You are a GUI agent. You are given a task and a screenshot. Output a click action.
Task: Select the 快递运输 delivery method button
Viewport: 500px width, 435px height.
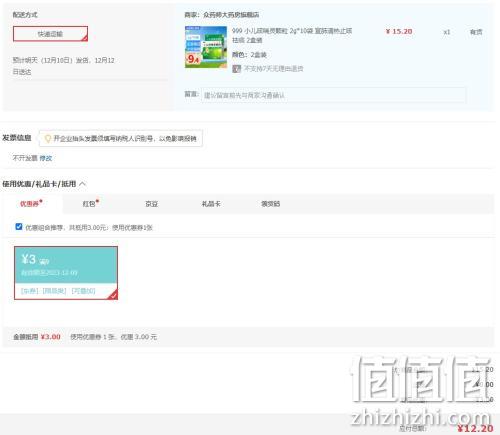click(x=50, y=34)
